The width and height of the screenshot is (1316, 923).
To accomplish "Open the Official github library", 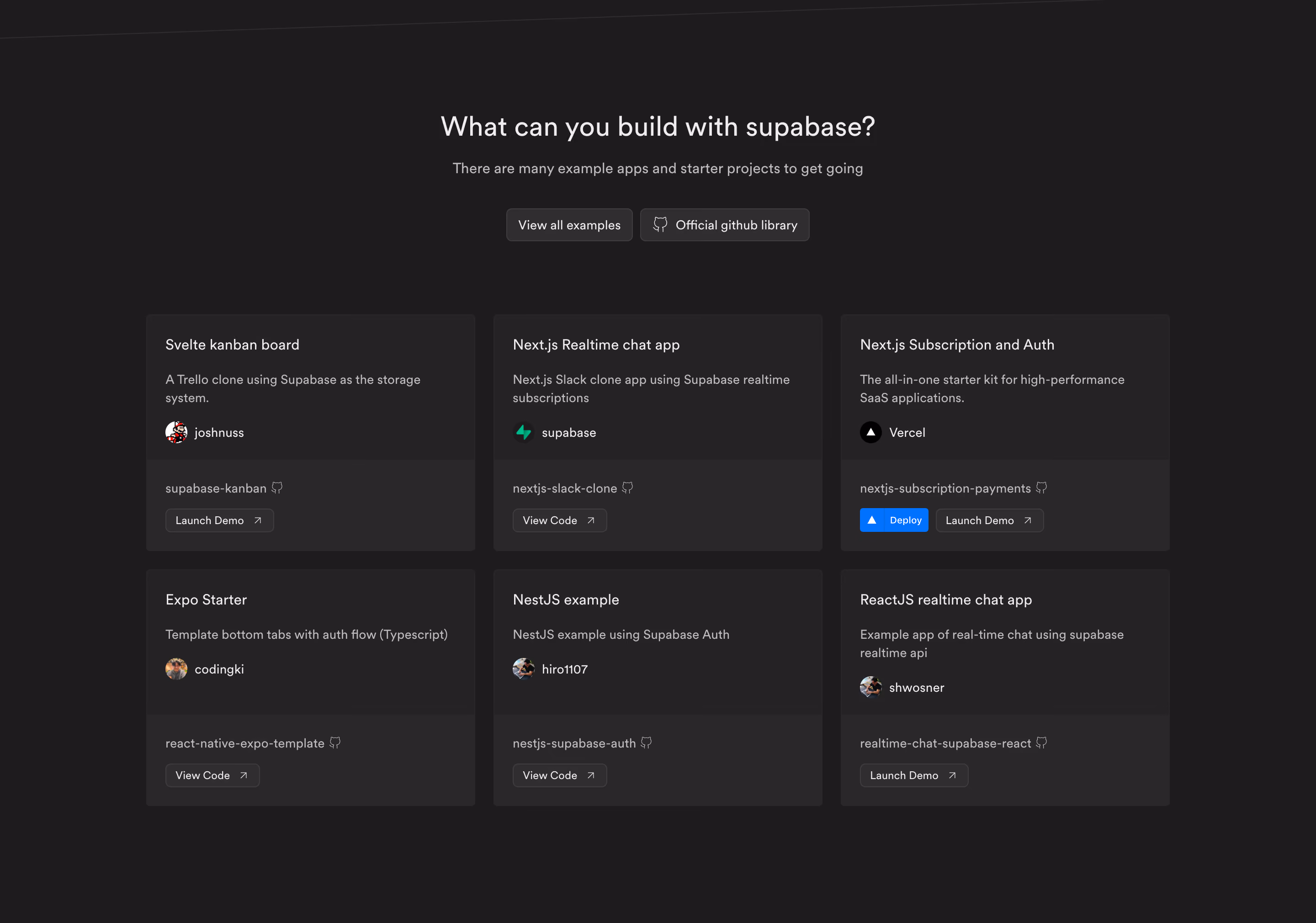I will [x=725, y=225].
